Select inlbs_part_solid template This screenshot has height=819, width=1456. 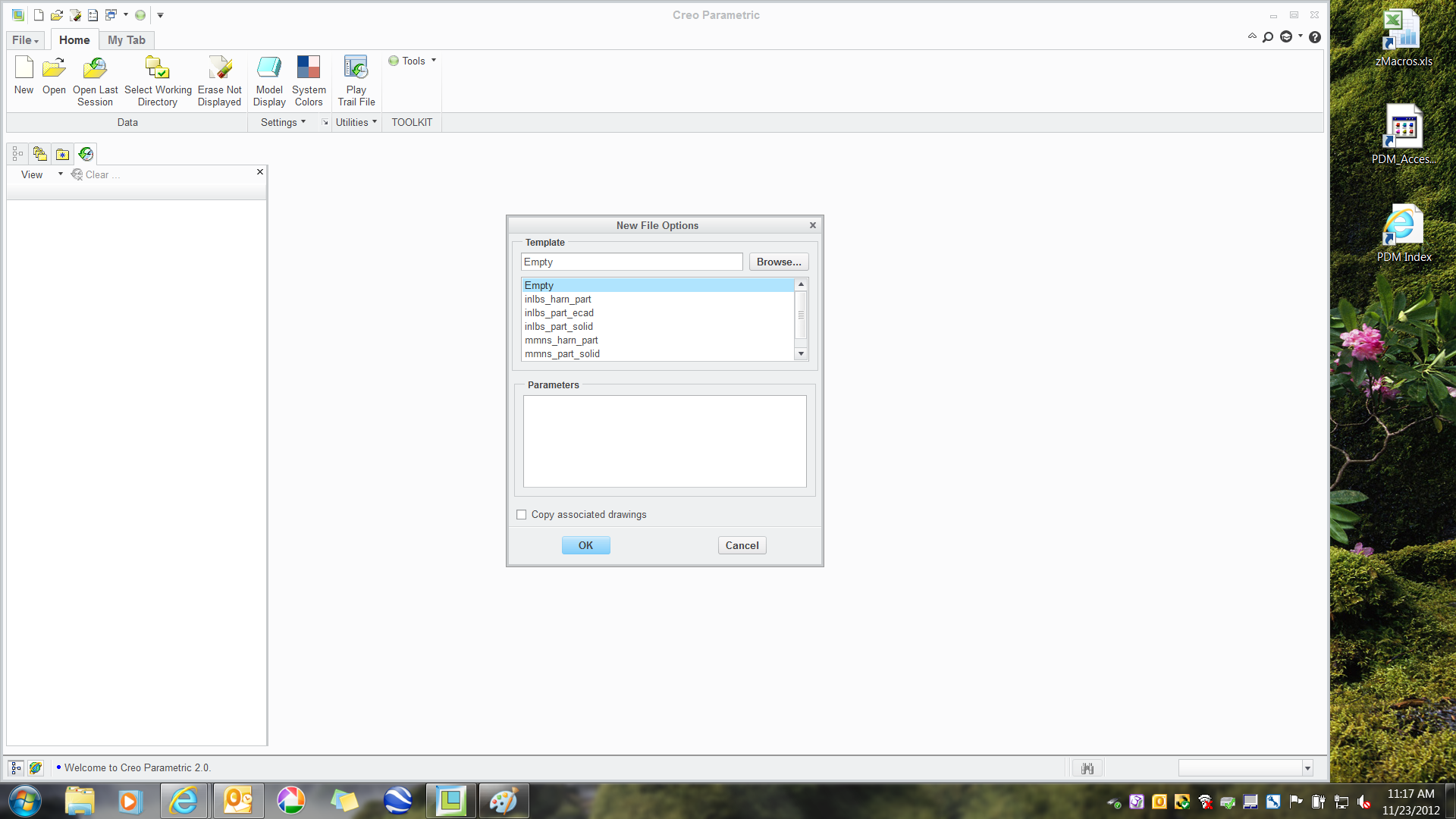(x=657, y=326)
